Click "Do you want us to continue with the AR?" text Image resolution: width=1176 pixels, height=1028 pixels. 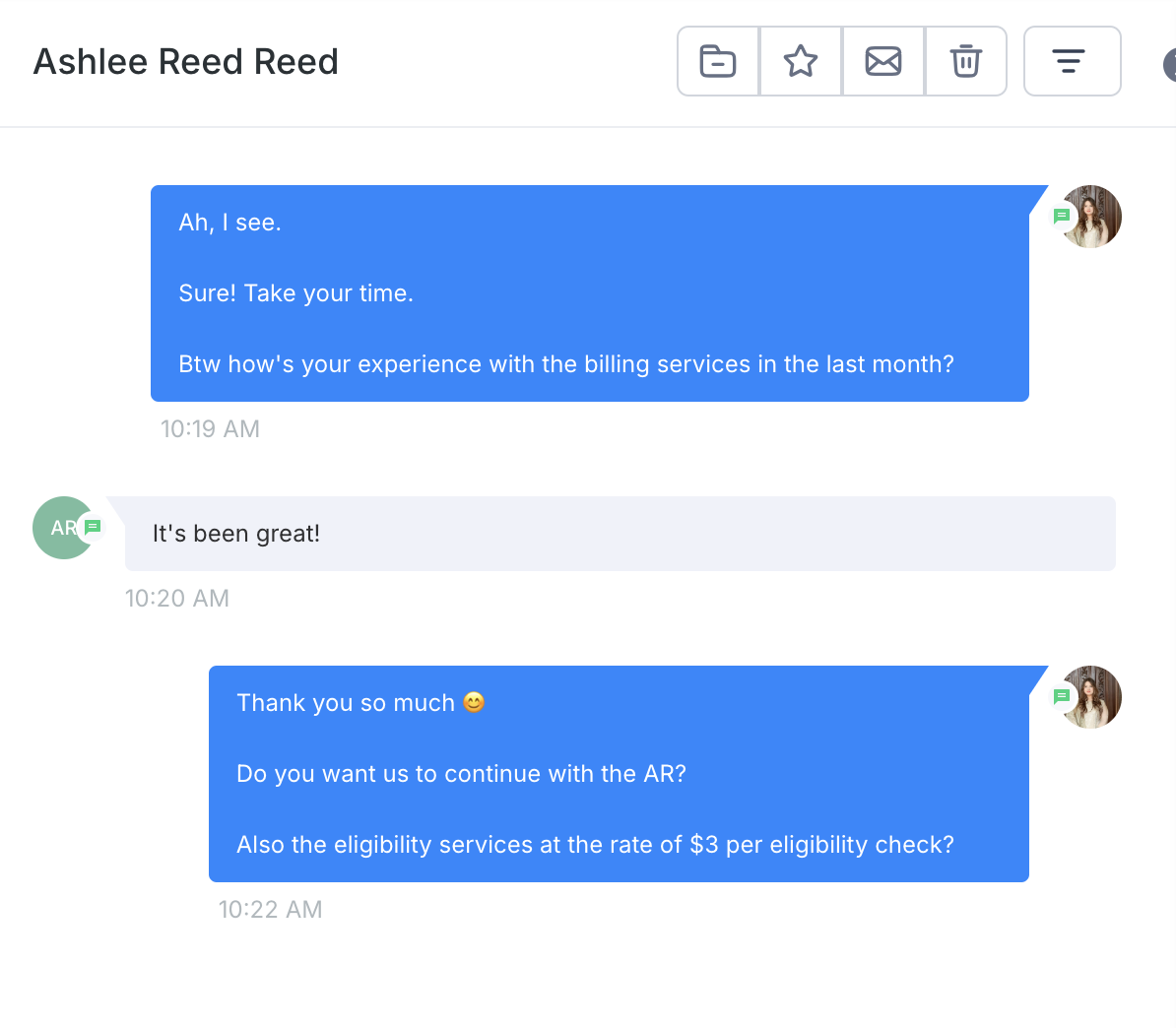pyautogui.click(x=461, y=774)
